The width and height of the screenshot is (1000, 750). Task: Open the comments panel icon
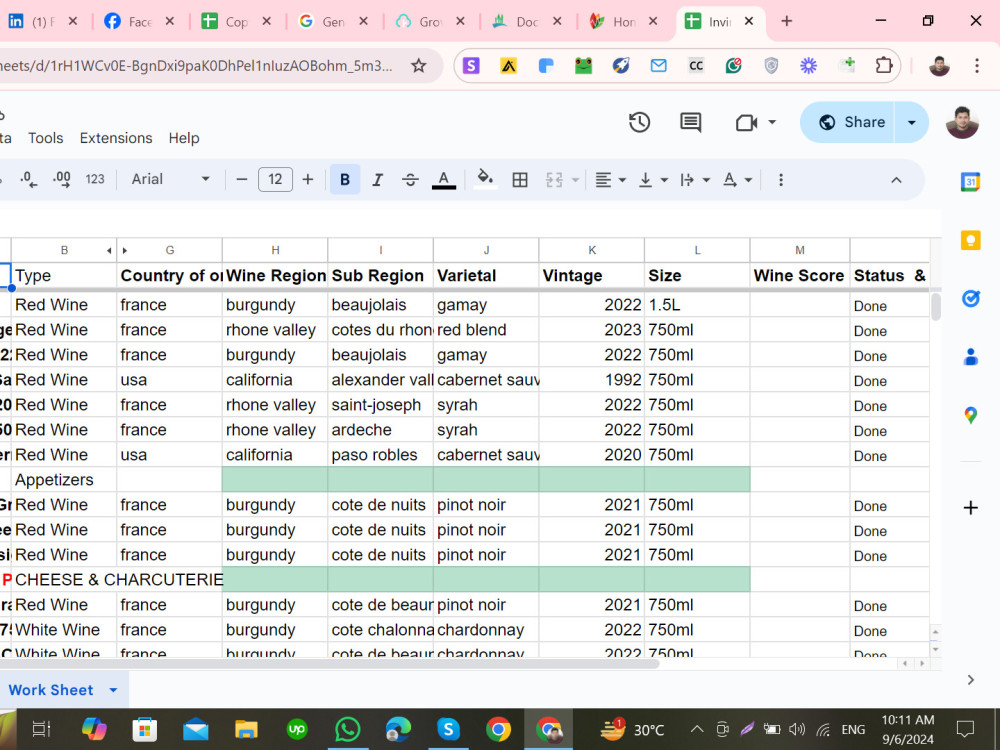coord(691,122)
